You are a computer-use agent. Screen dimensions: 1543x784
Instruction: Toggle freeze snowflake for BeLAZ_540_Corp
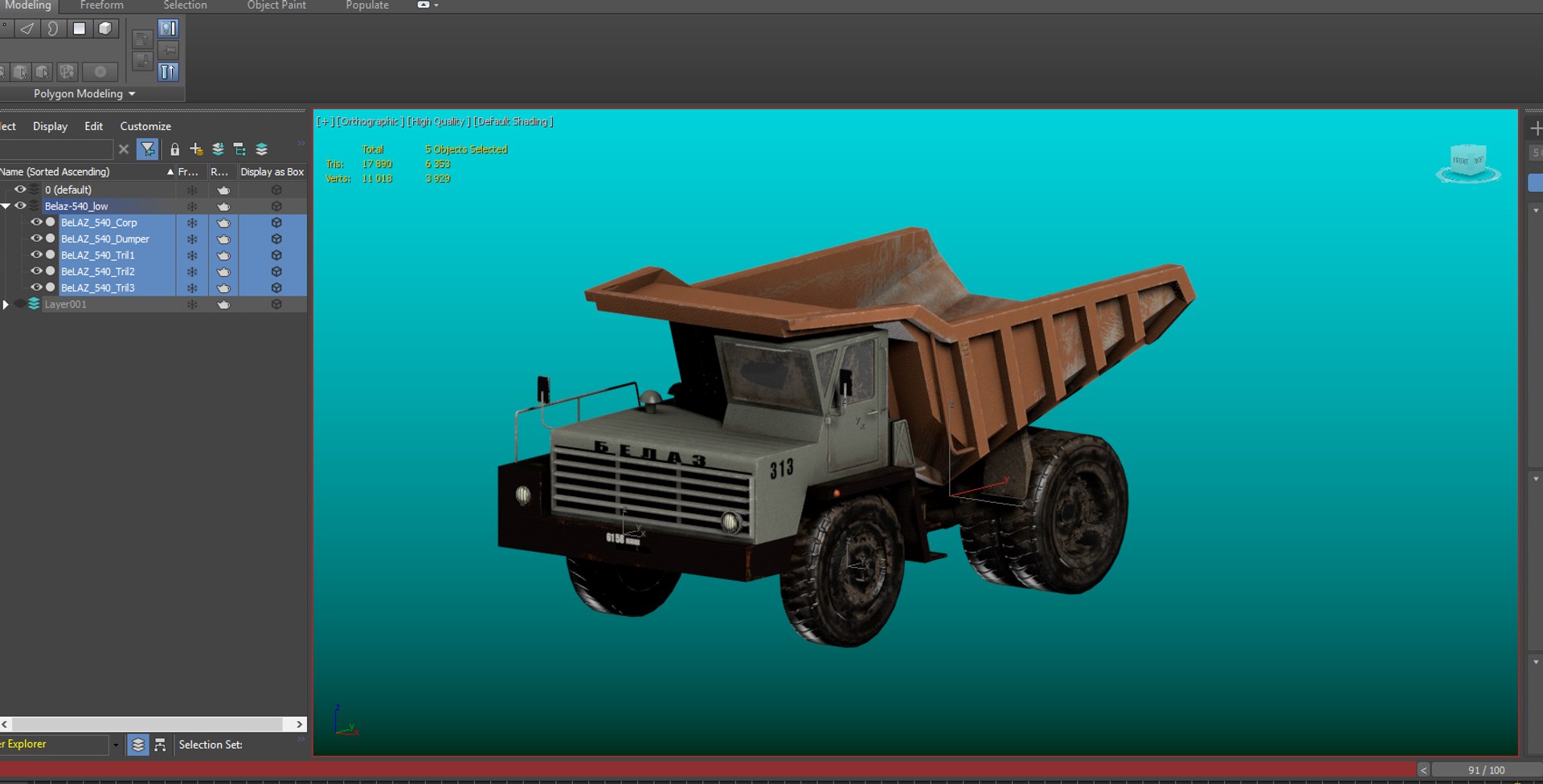point(192,223)
